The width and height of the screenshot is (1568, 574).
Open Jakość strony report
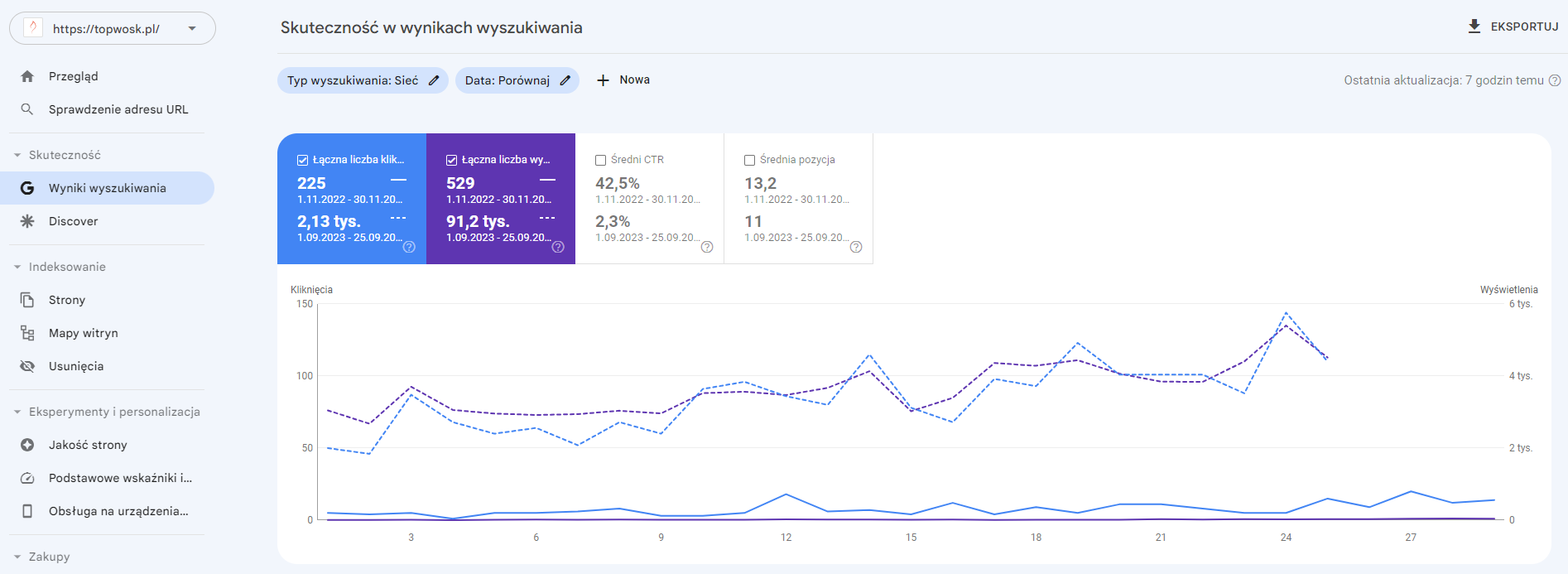[x=107, y=445]
